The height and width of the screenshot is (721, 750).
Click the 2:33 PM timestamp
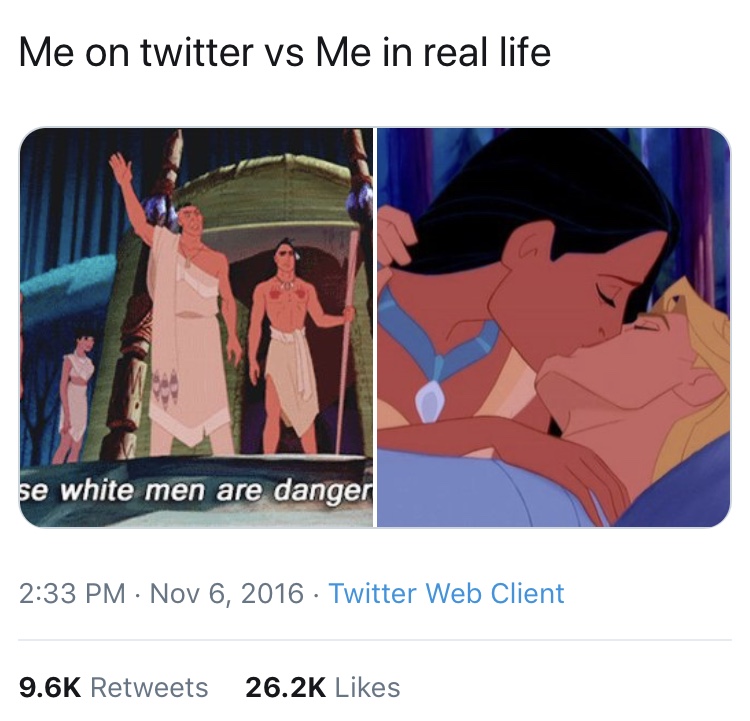click(72, 593)
